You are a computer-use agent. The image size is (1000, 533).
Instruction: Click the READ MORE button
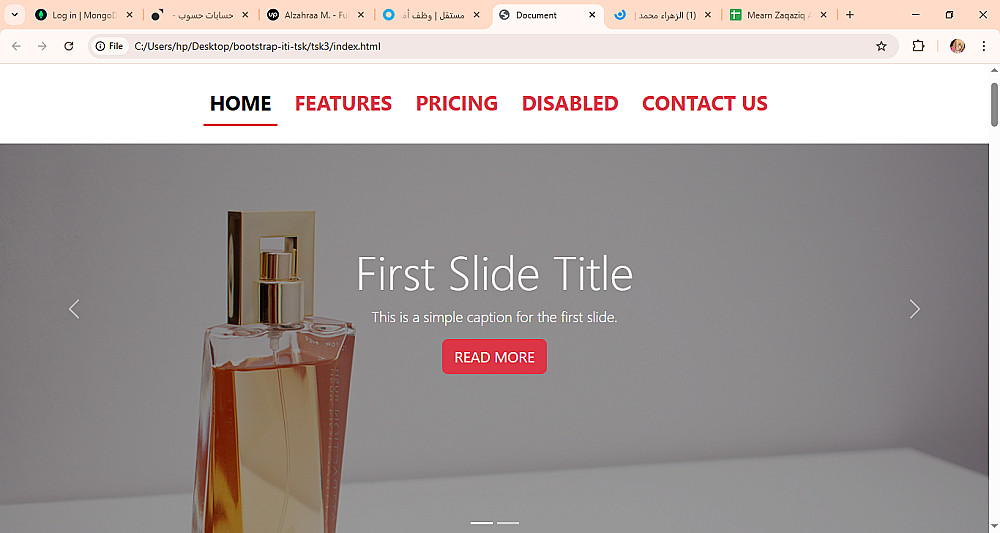[x=494, y=356]
